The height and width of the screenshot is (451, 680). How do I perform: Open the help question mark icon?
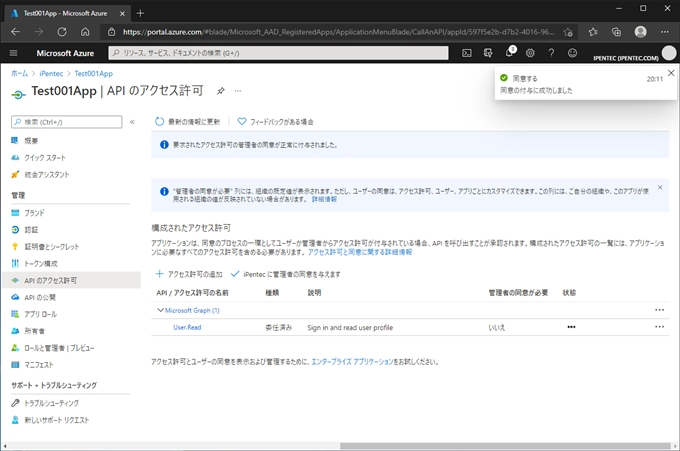pyautogui.click(x=551, y=53)
